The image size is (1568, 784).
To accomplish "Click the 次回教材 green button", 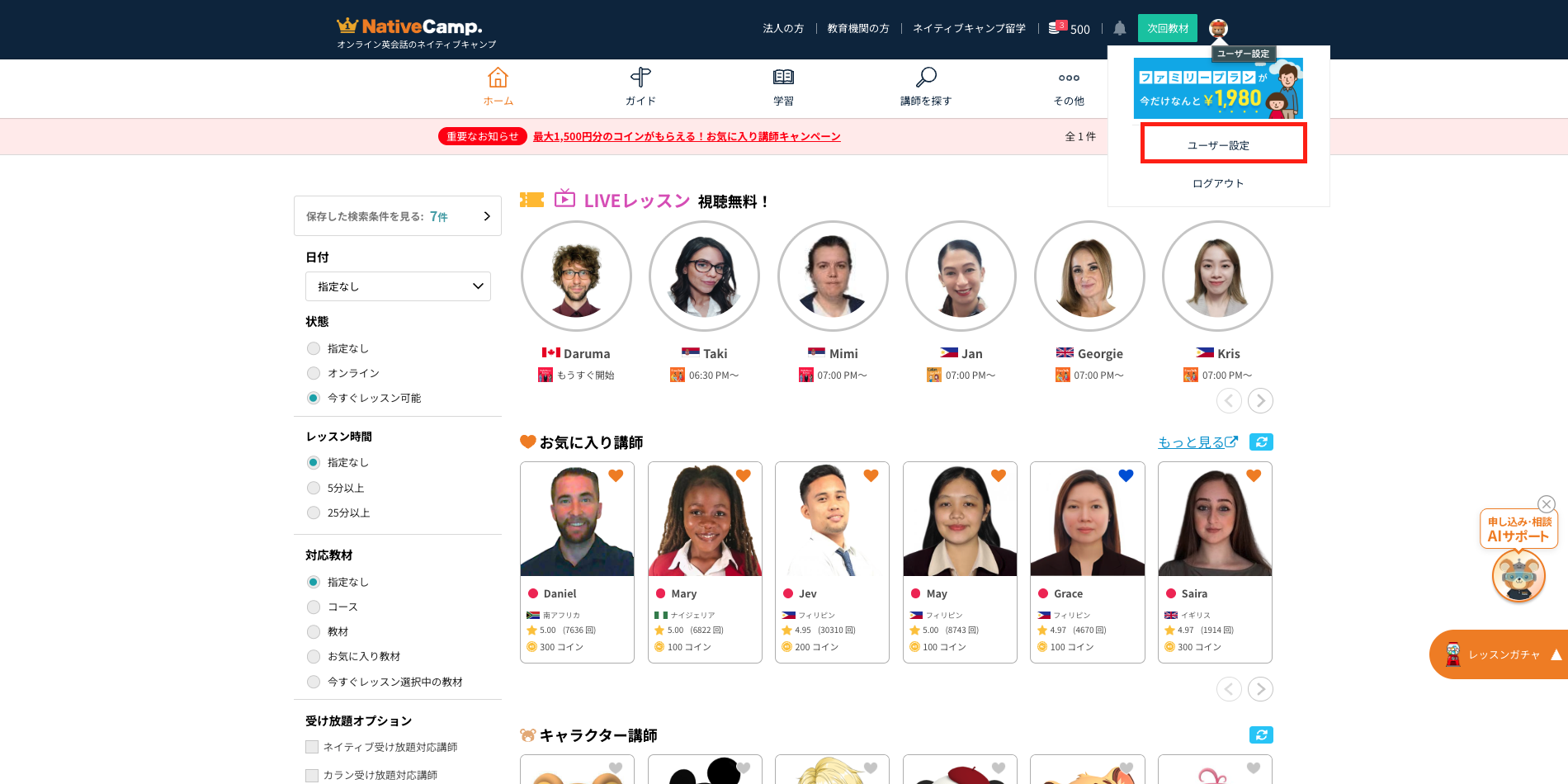I will click(1167, 28).
